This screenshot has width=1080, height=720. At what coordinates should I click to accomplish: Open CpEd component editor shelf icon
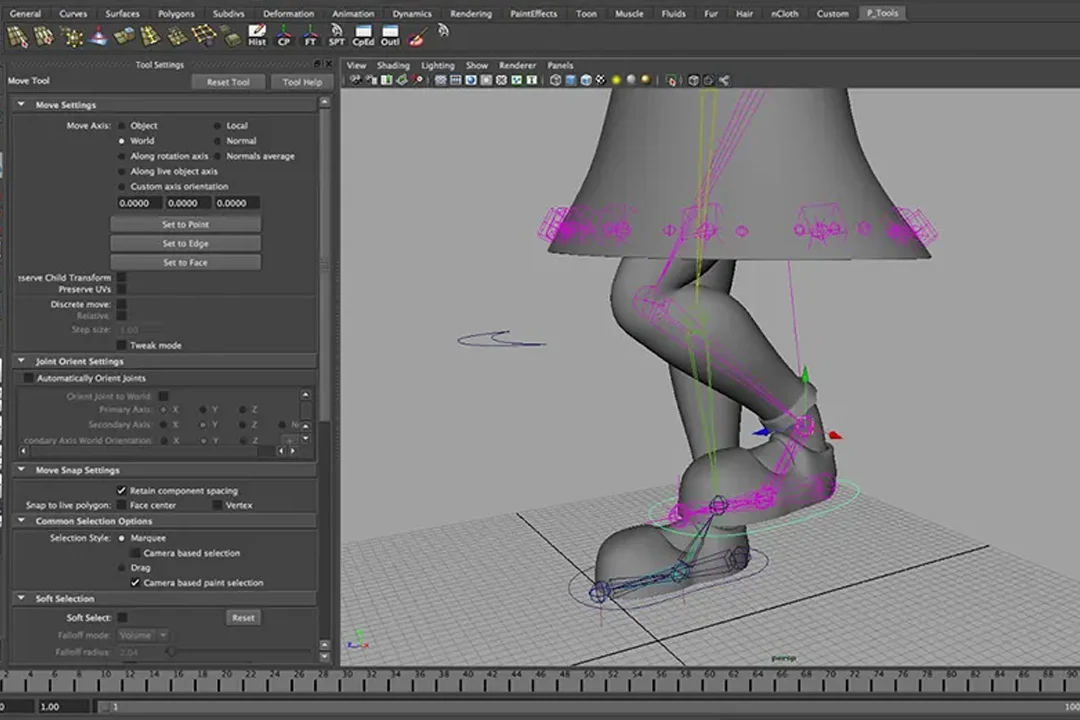tap(363, 35)
